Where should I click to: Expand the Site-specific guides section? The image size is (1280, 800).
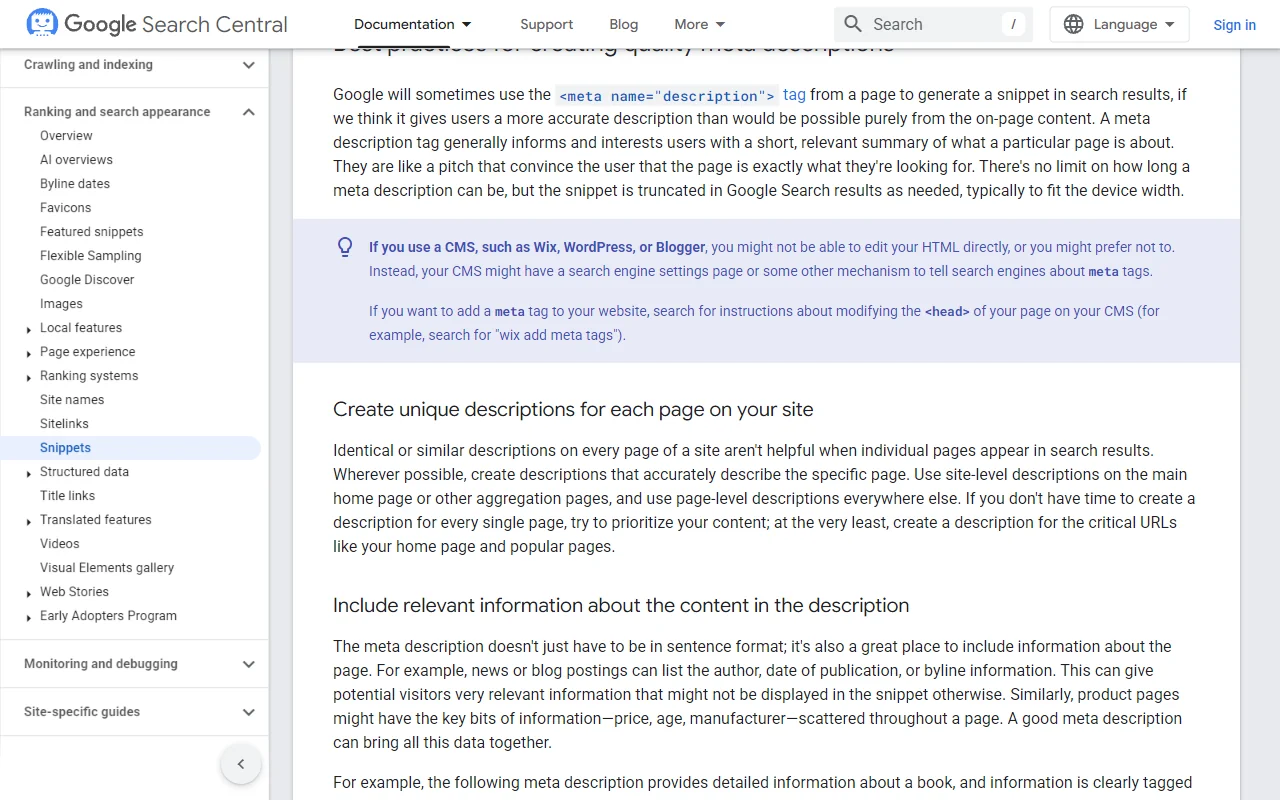click(249, 712)
